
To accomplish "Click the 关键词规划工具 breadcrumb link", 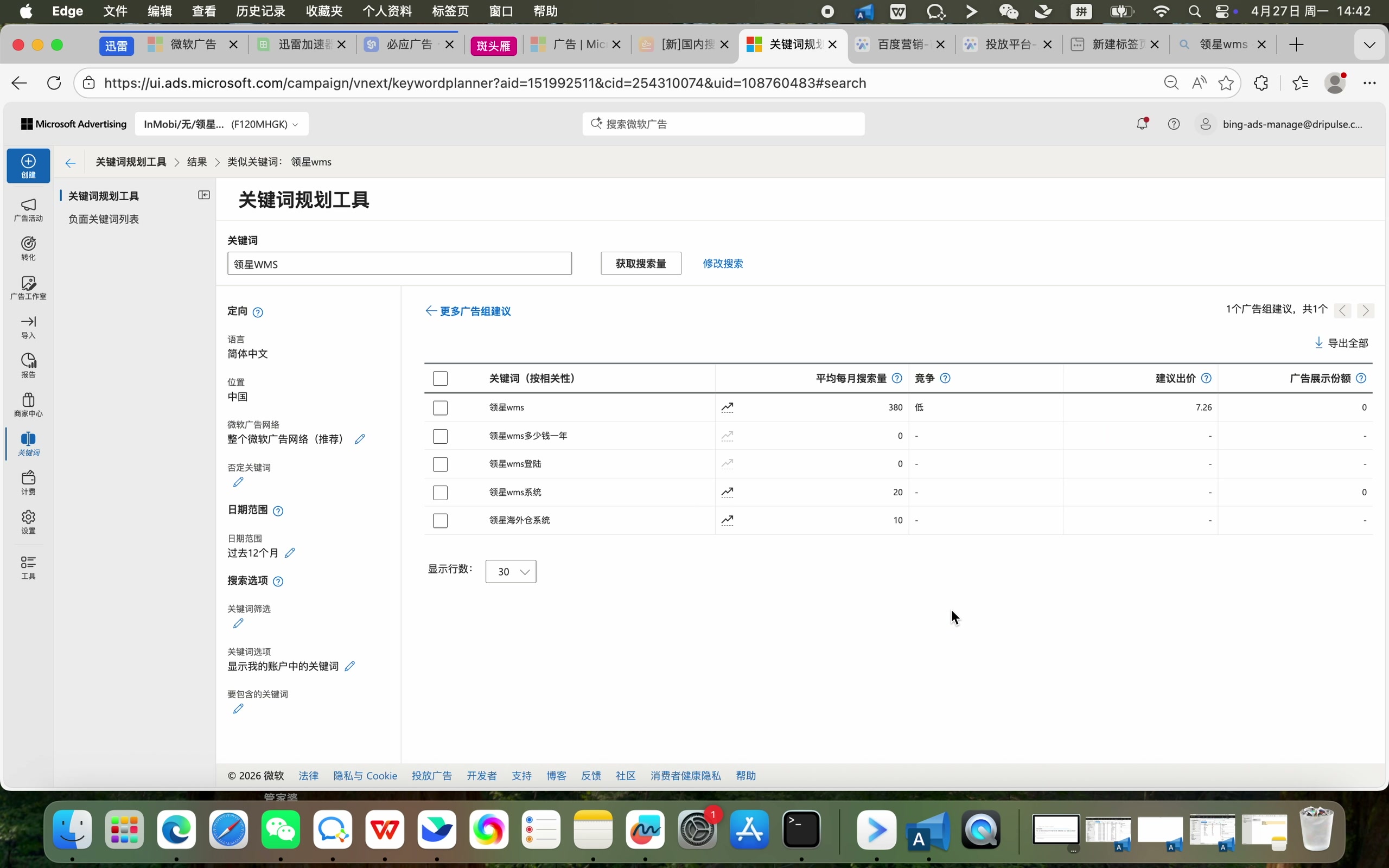I will [131, 162].
